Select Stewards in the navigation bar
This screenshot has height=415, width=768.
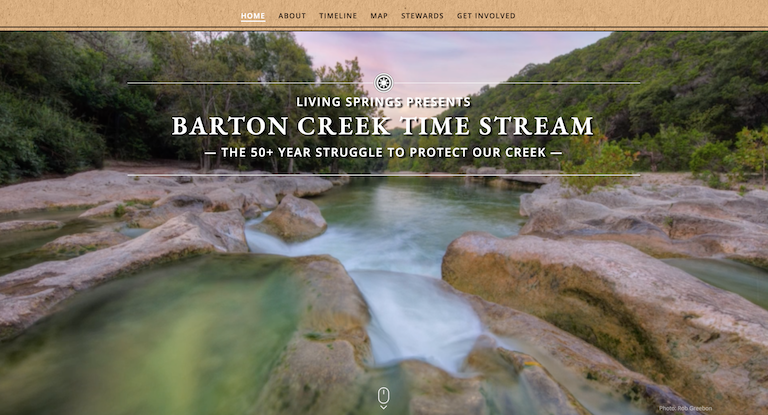pos(422,16)
